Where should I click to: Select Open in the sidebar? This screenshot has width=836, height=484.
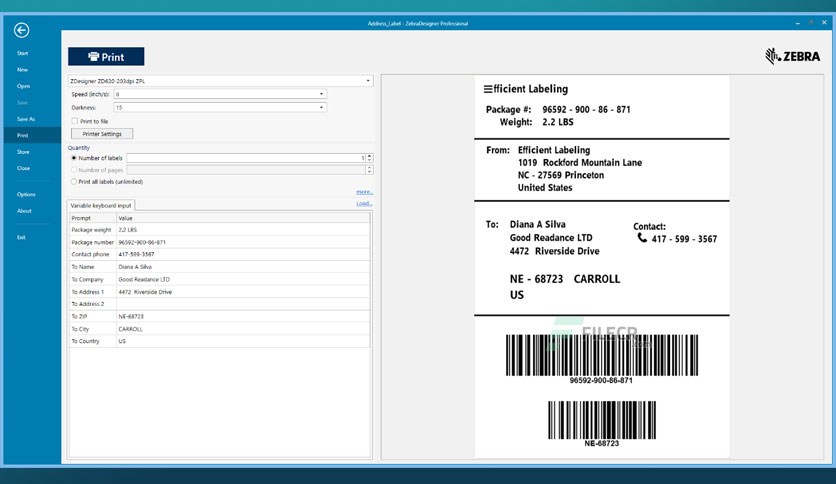23,86
